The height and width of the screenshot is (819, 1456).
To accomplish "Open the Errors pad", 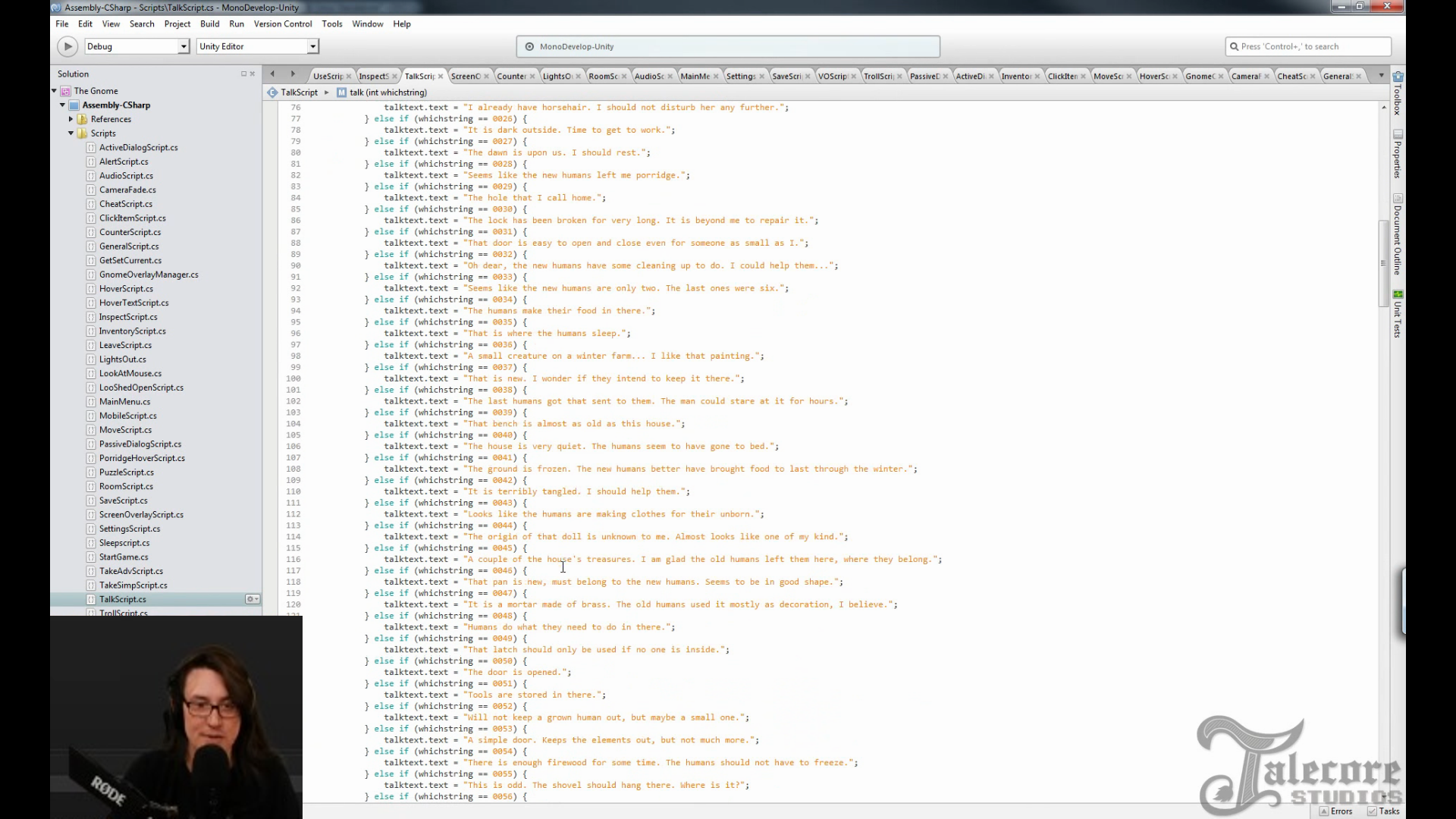I will point(1336,811).
